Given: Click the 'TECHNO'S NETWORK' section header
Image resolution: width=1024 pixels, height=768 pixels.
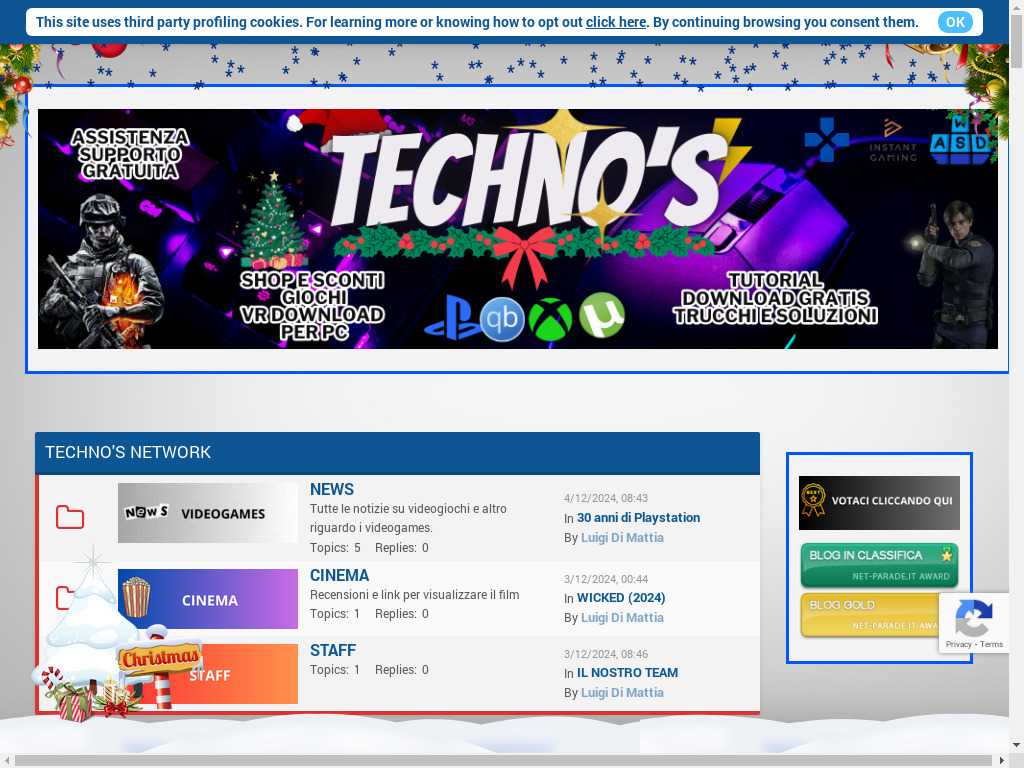Looking at the screenshot, I should tap(397, 453).
